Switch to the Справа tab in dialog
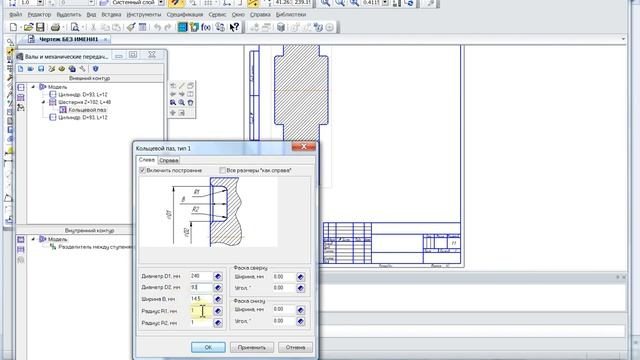The width and height of the screenshot is (640, 360). point(169,160)
